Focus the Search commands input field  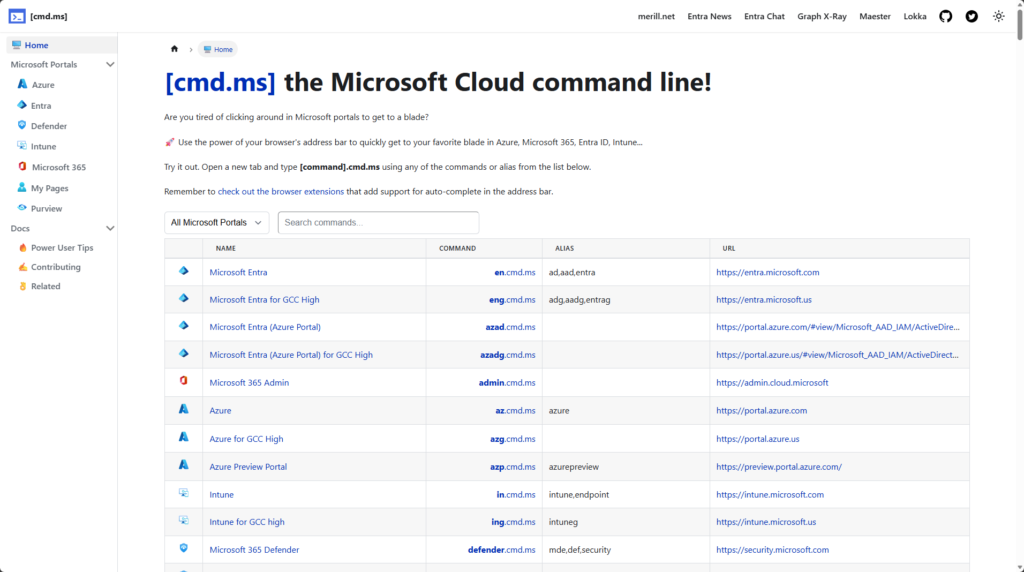378,223
